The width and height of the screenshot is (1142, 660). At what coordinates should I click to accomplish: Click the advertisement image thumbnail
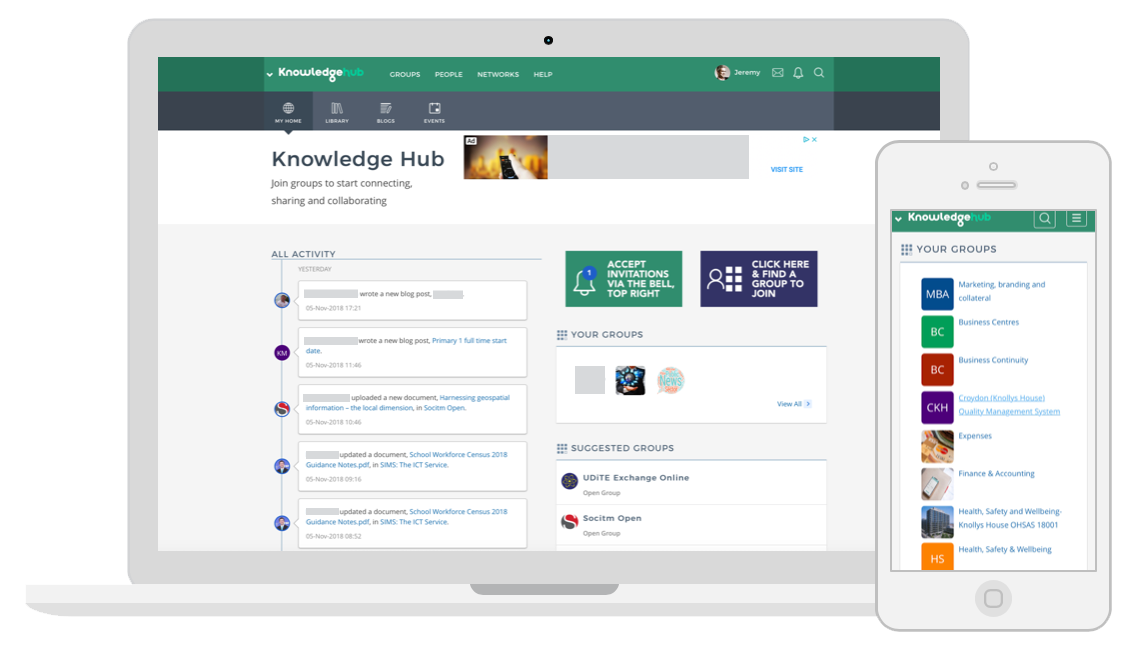pyautogui.click(x=505, y=157)
